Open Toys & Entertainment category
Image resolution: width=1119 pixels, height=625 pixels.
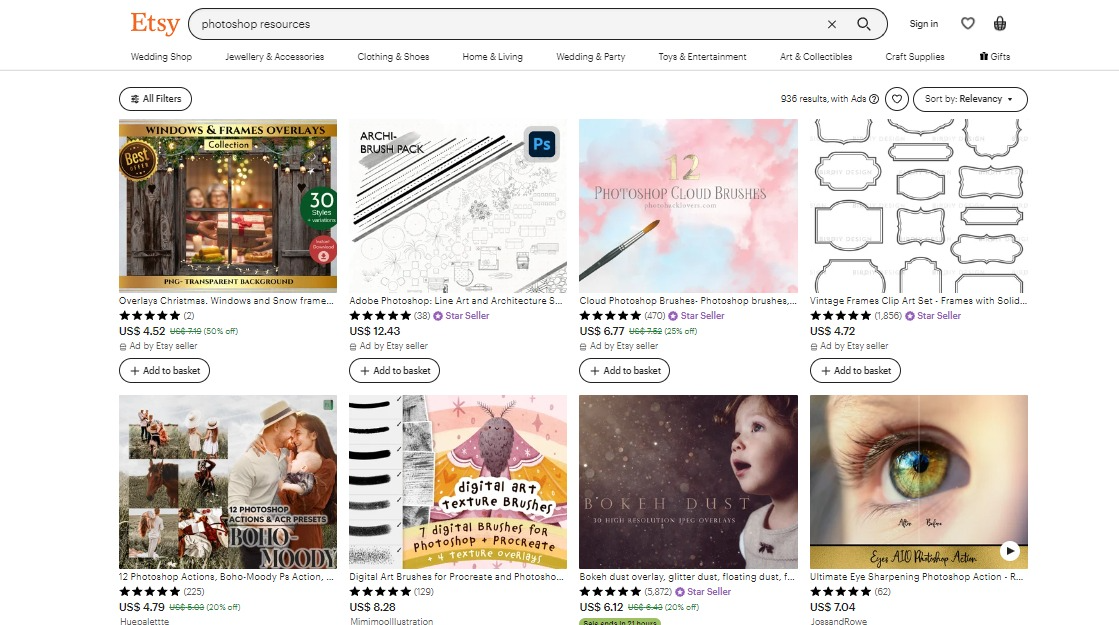[x=702, y=56]
